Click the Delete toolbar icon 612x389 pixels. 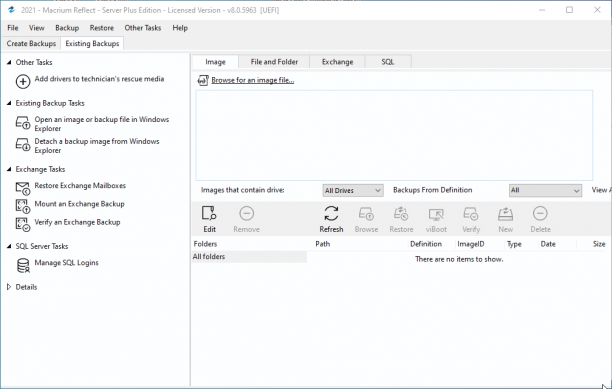click(540, 213)
